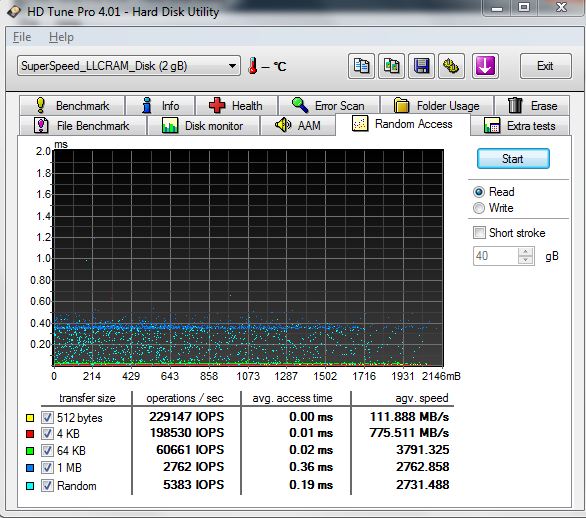This screenshot has height=518, width=586.
Task: Select the Read radio button
Action: tap(479, 192)
